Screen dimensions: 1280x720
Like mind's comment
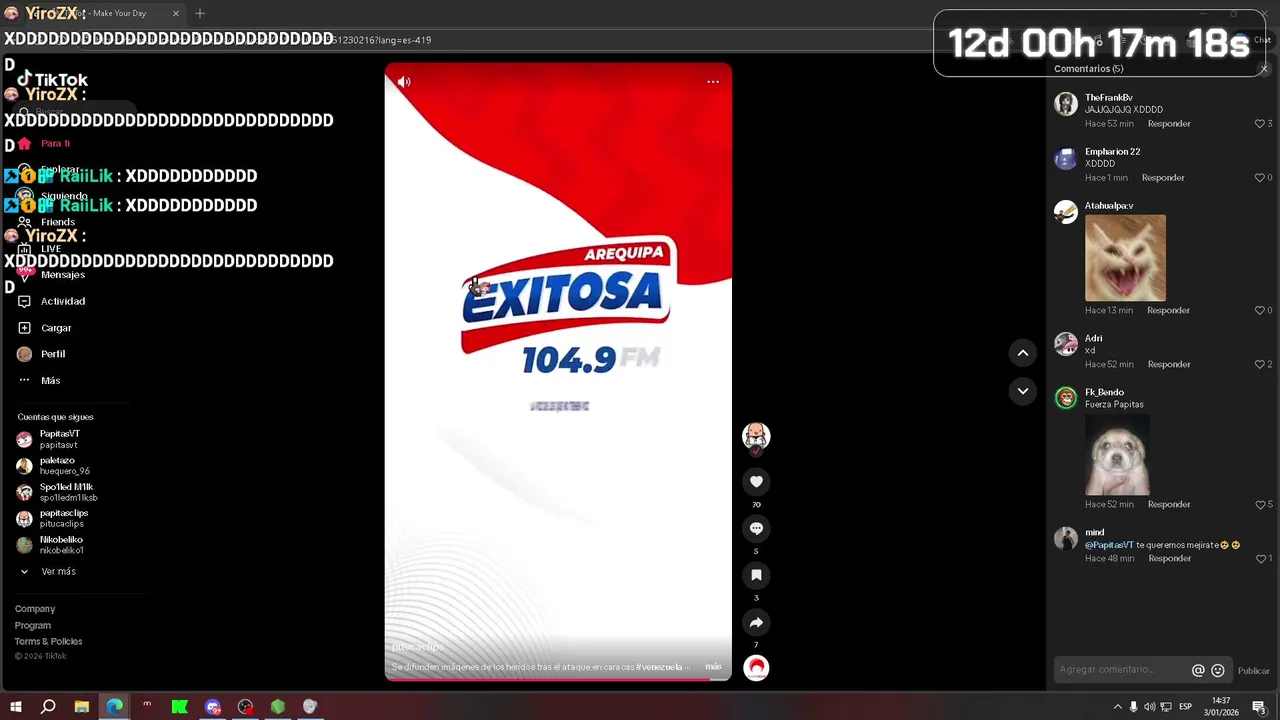pos(1260,559)
